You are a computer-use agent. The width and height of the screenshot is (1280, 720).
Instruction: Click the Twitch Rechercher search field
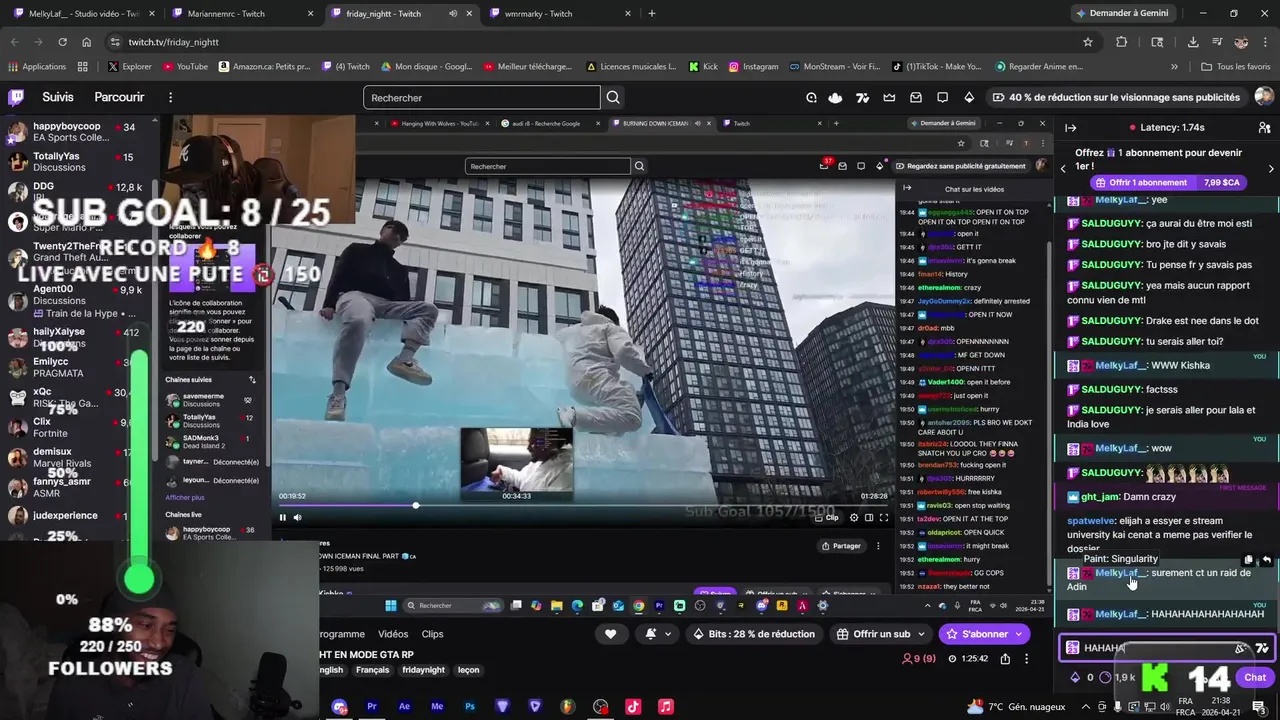click(x=482, y=97)
